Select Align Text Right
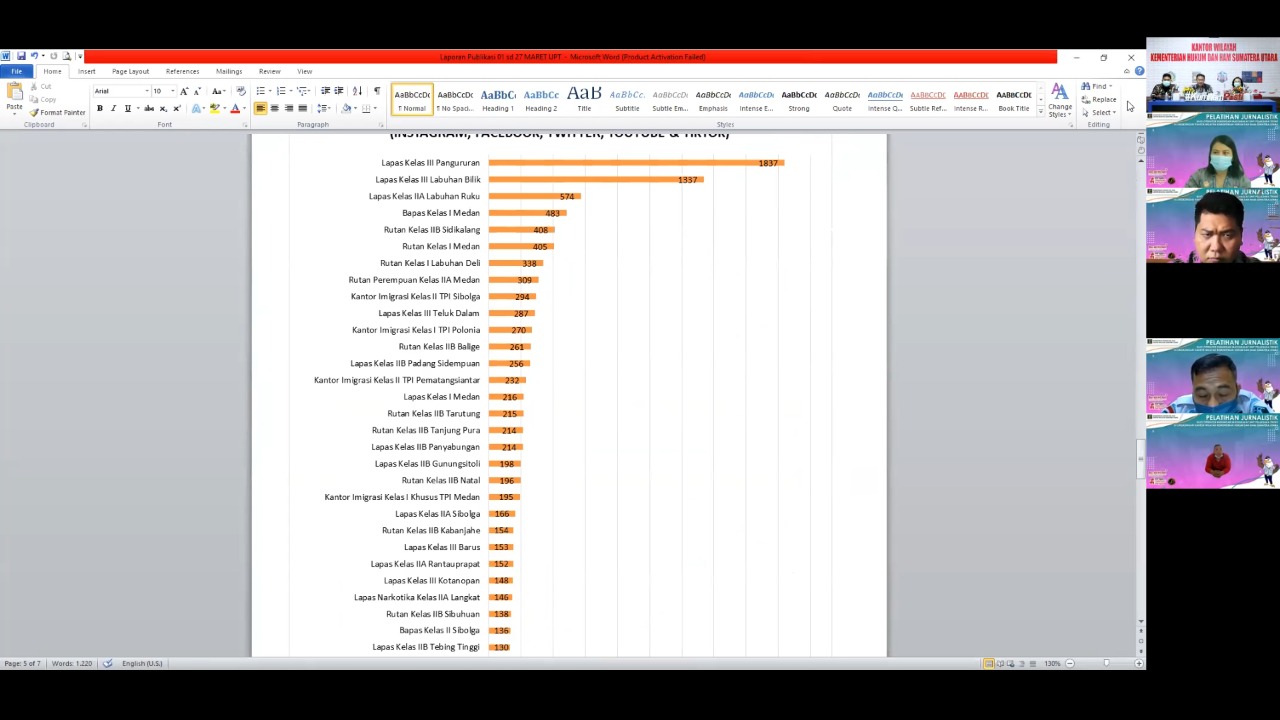 tap(288, 108)
